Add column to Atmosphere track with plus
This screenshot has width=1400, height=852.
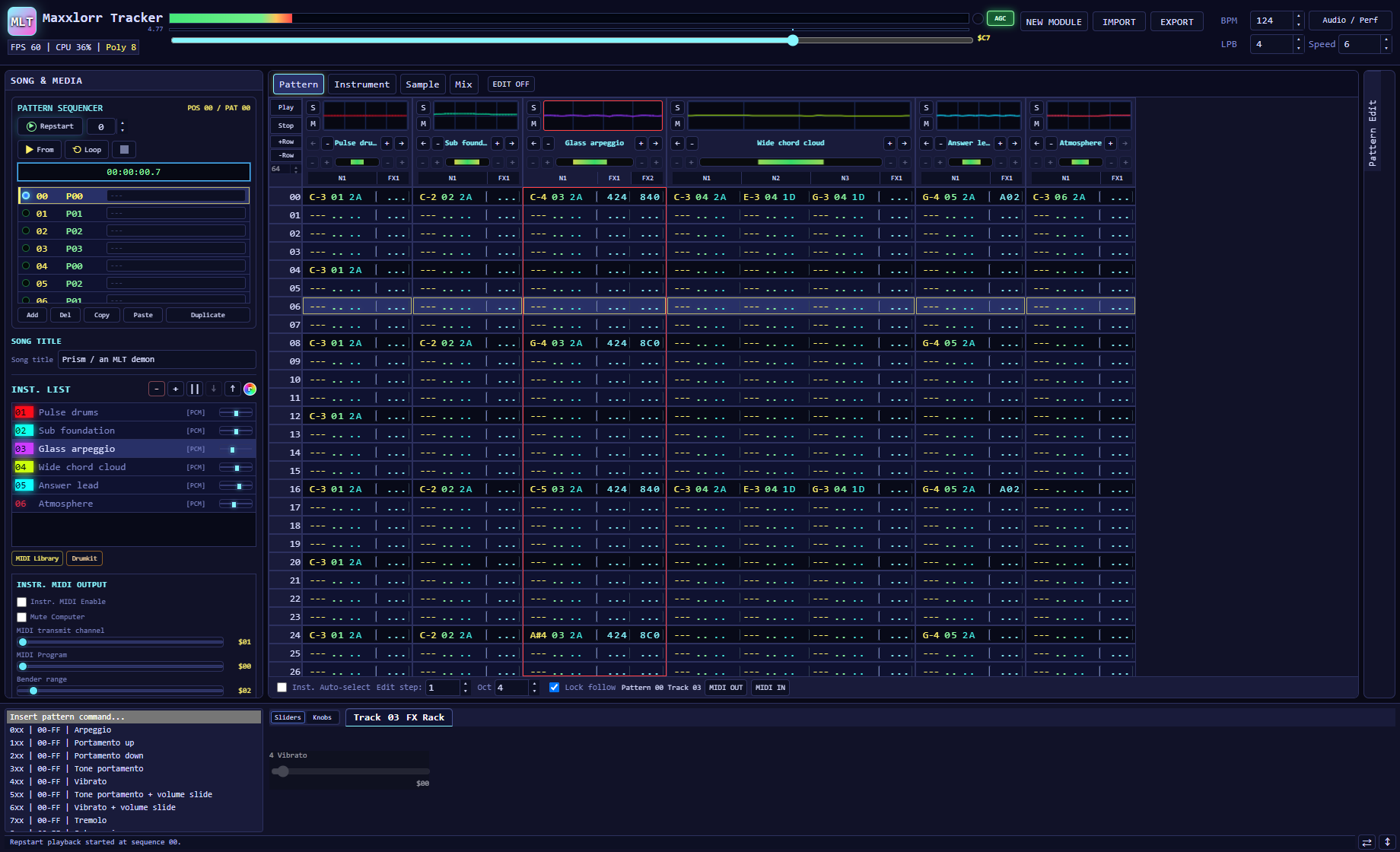[1110, 143]
